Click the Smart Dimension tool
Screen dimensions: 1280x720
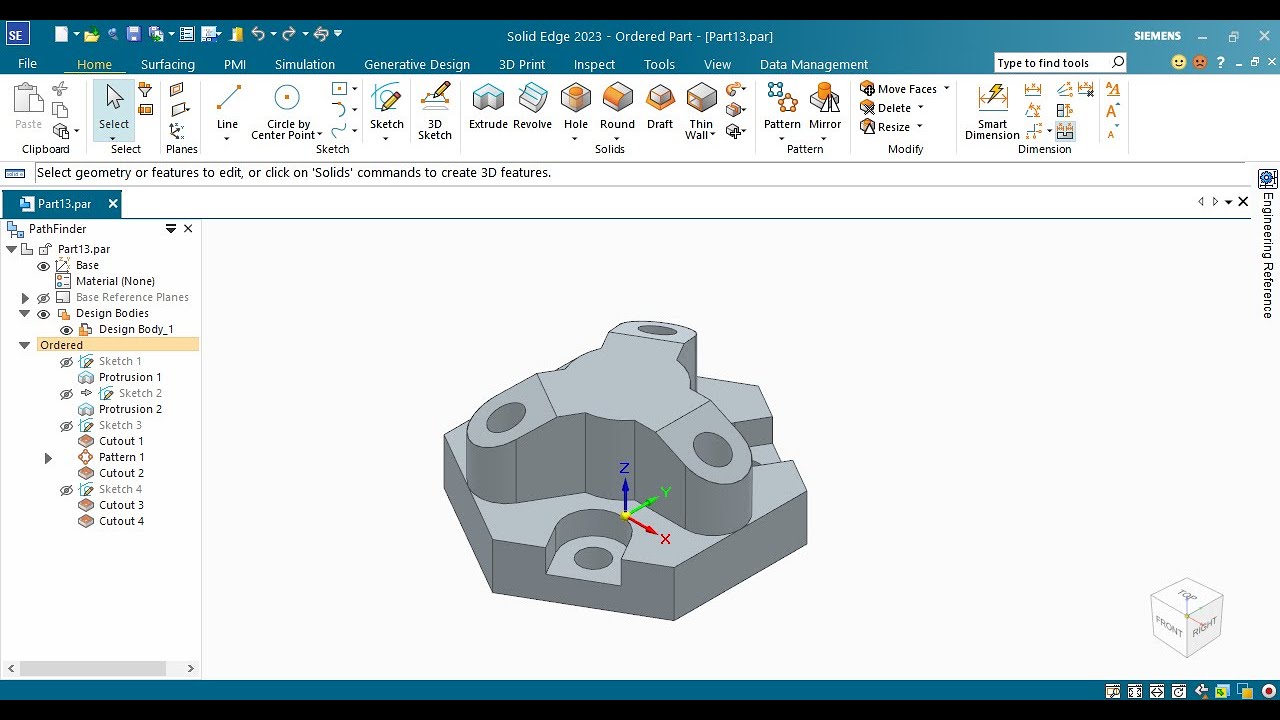pyautogui.click(x=992, y=110)
